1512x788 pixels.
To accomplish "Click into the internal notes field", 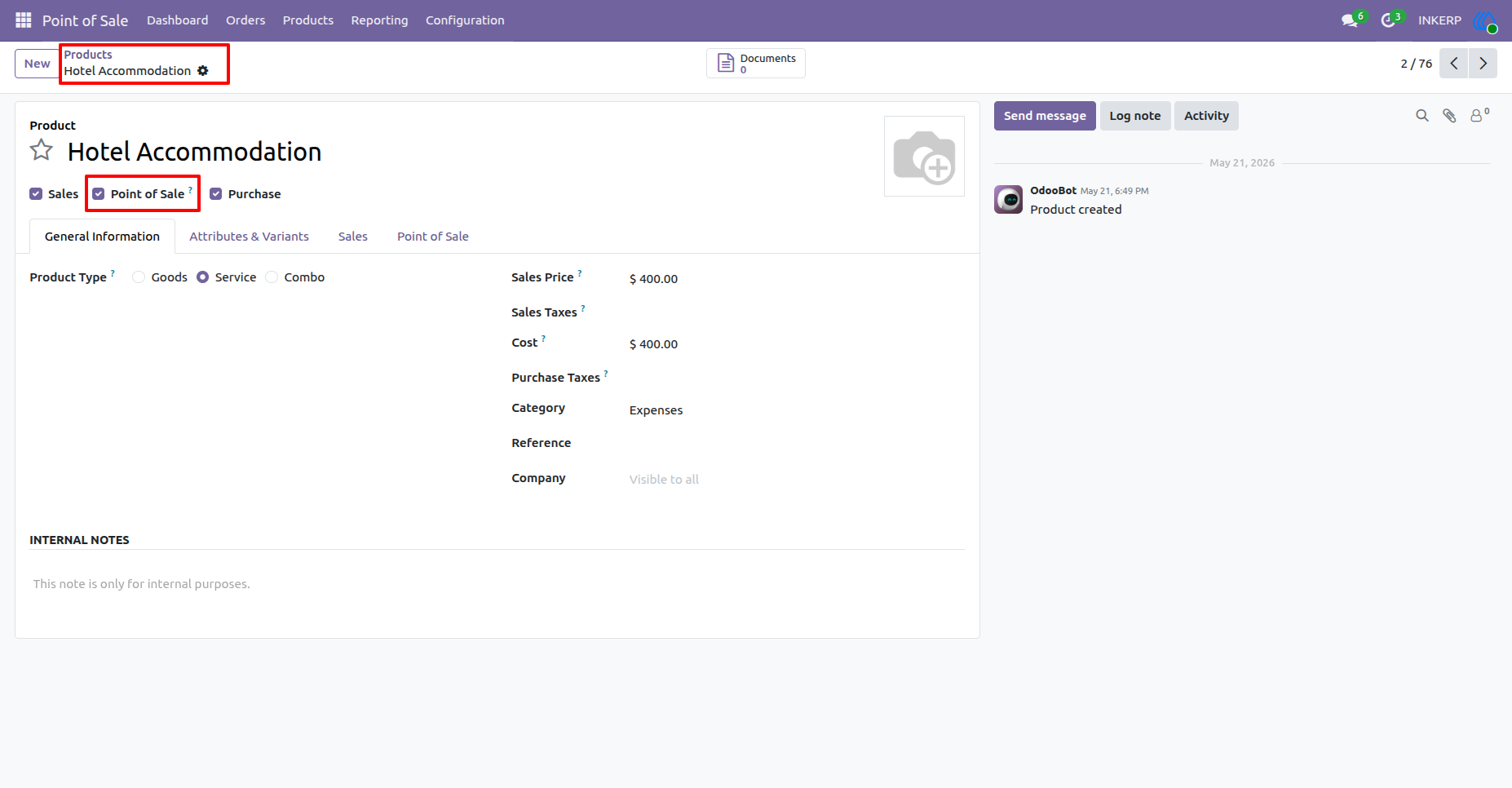I will (497, 584).
